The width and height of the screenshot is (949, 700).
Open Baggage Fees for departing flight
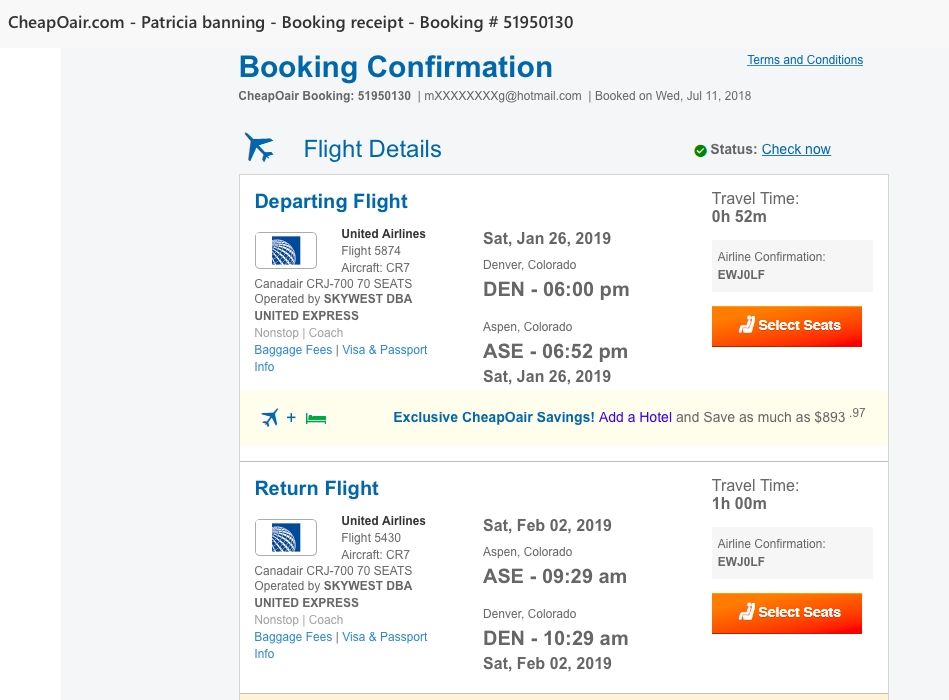[x=293, y=350]
